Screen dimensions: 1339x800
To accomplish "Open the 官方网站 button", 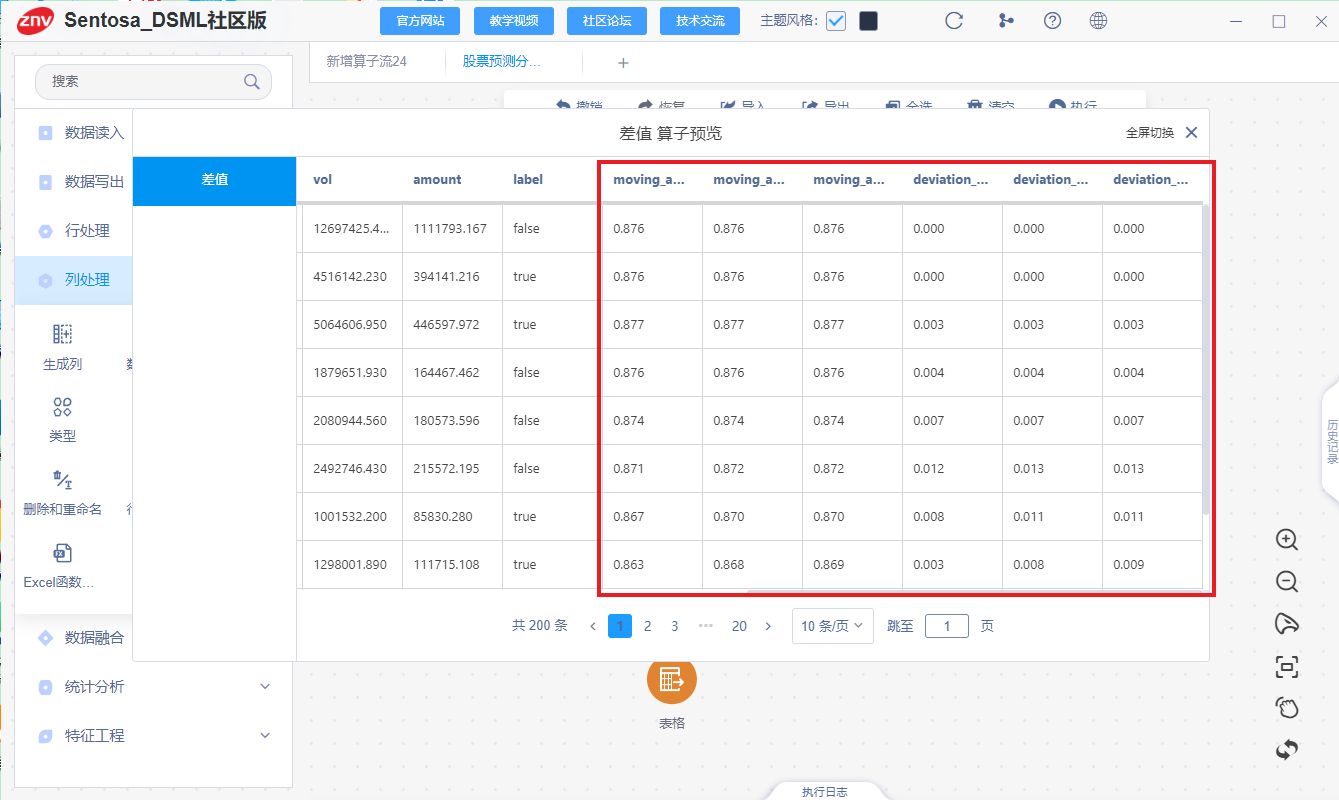I will 419,21.
